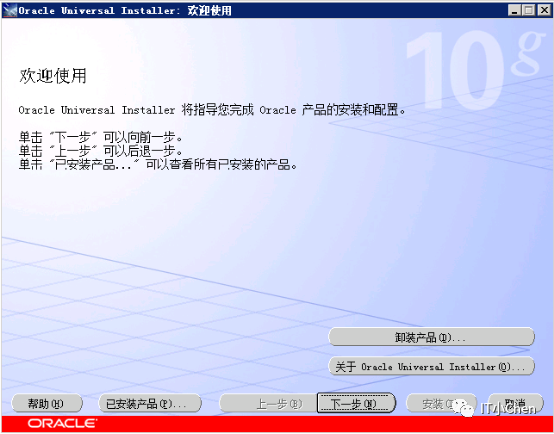
Task: Maximize the installer window
Action: coord(529,11)
